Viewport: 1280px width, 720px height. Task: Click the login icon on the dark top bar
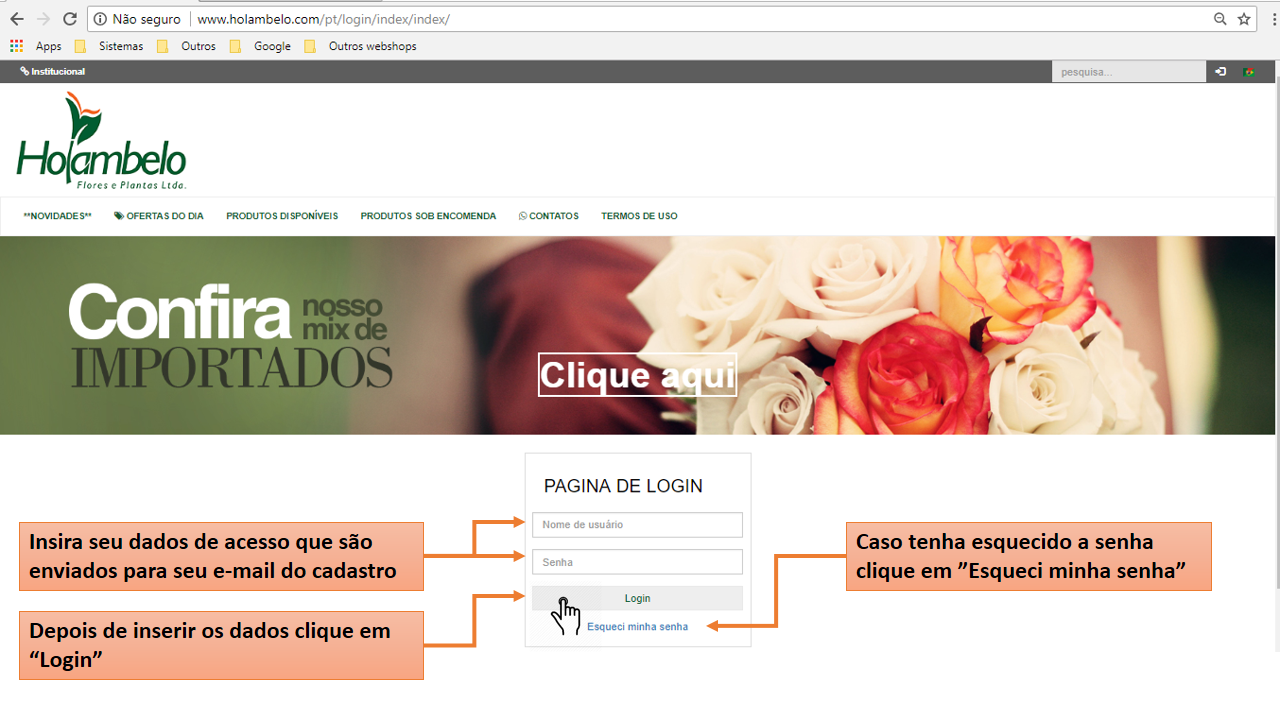(1220, 71)
